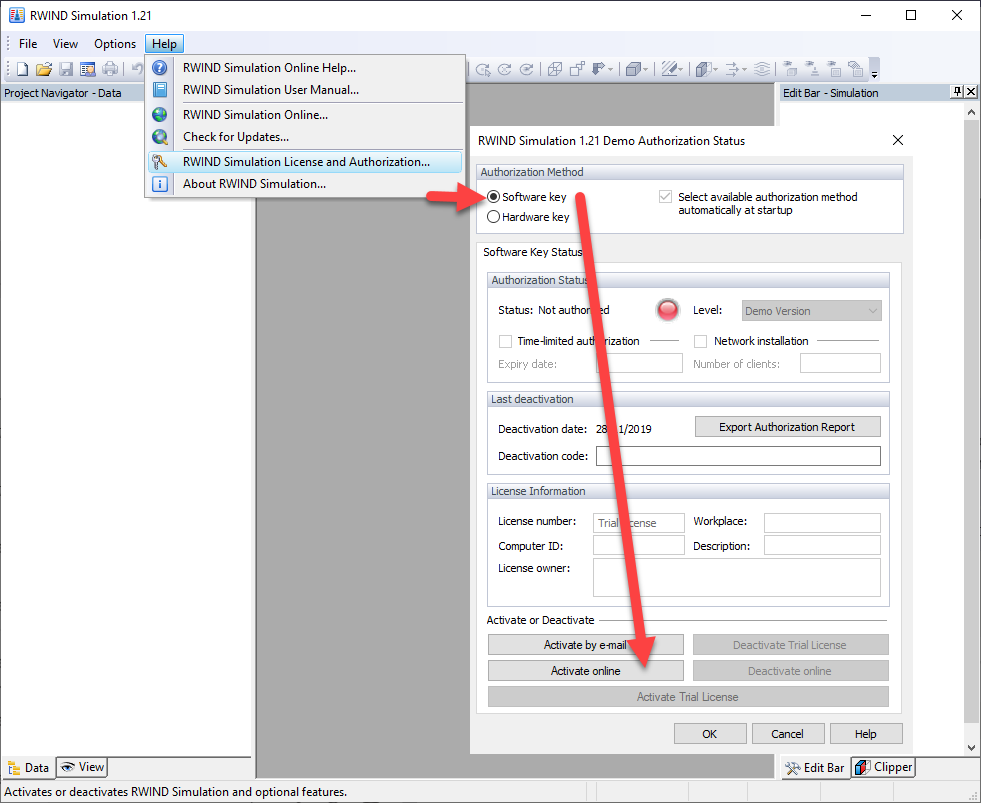This screenshot has height=803, width=981.
Task: Close the Edit Bar Simulation panel
Action: click(971, 92)
